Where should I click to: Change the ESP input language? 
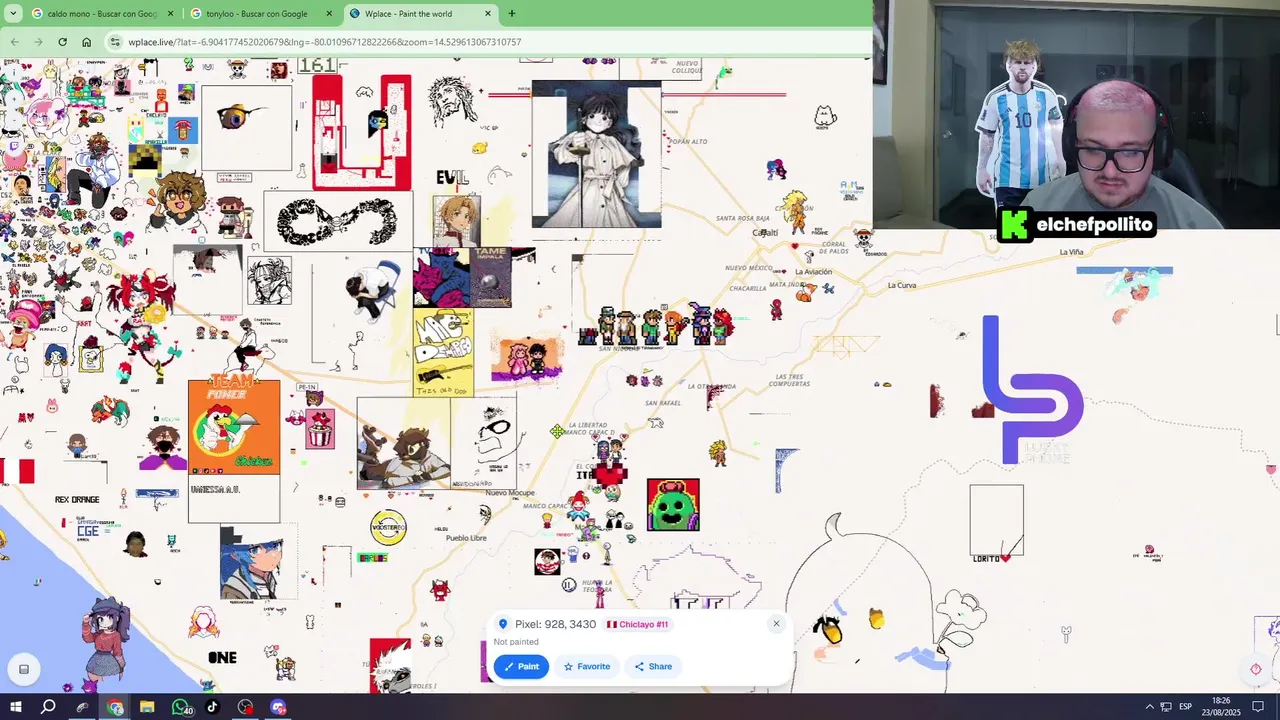pos(1186,707)
